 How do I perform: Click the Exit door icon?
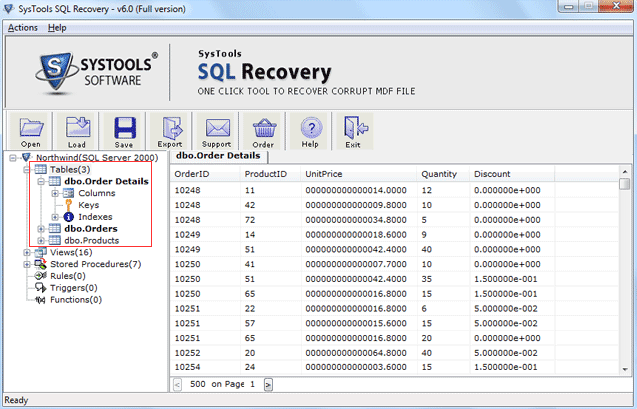pos(355,128)
